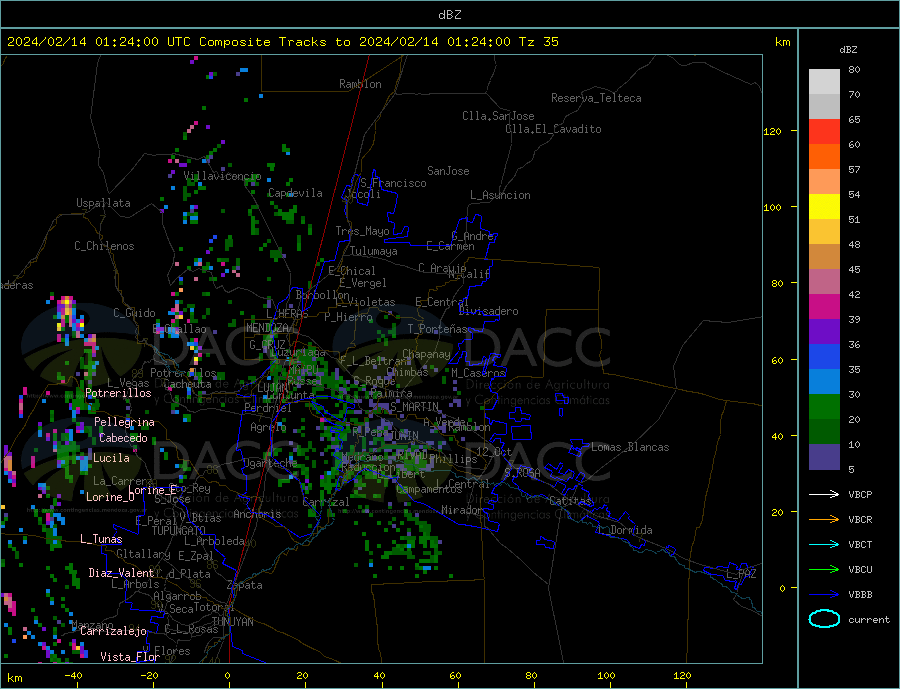Pick the bright yellow 51-54 dBZ swatch

[824, 207]
